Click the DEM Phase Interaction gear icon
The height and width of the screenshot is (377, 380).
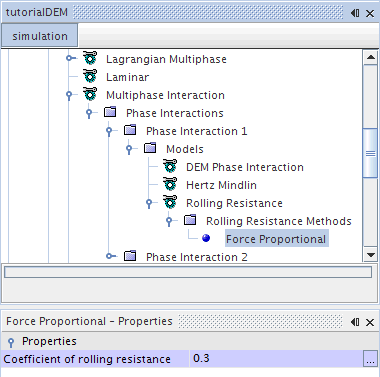(x=170, y=166)
